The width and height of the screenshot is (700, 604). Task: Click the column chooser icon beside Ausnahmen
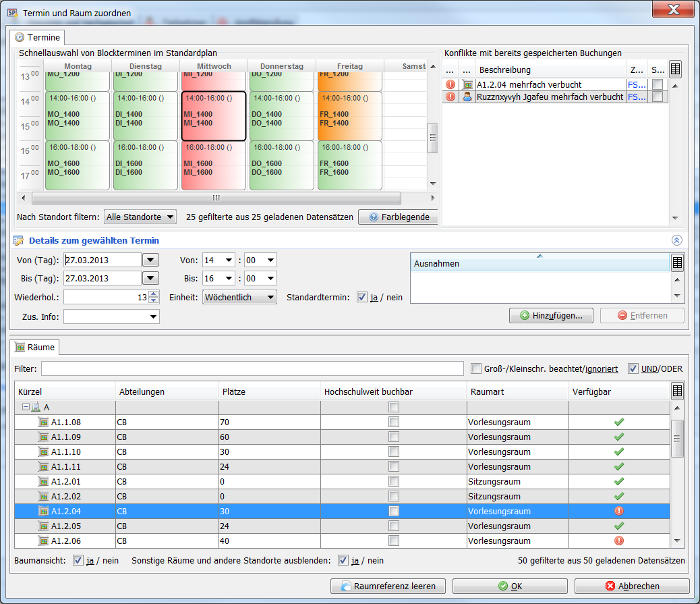click(x=677, y=263)
